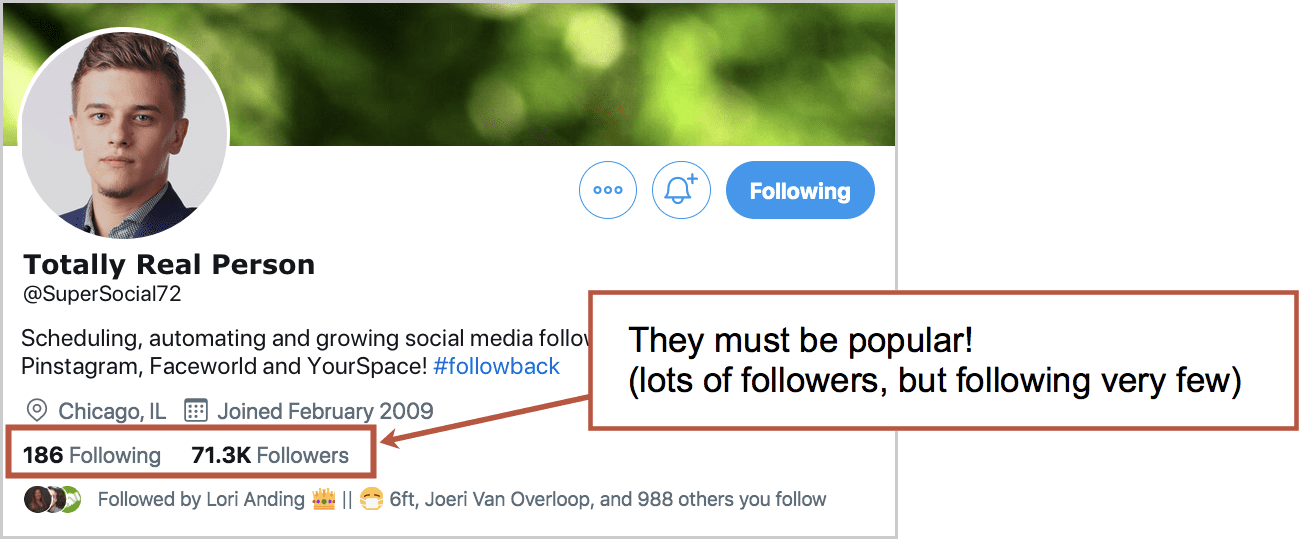Click the crown emoji beside Lori Anding

tap(323, 498)
